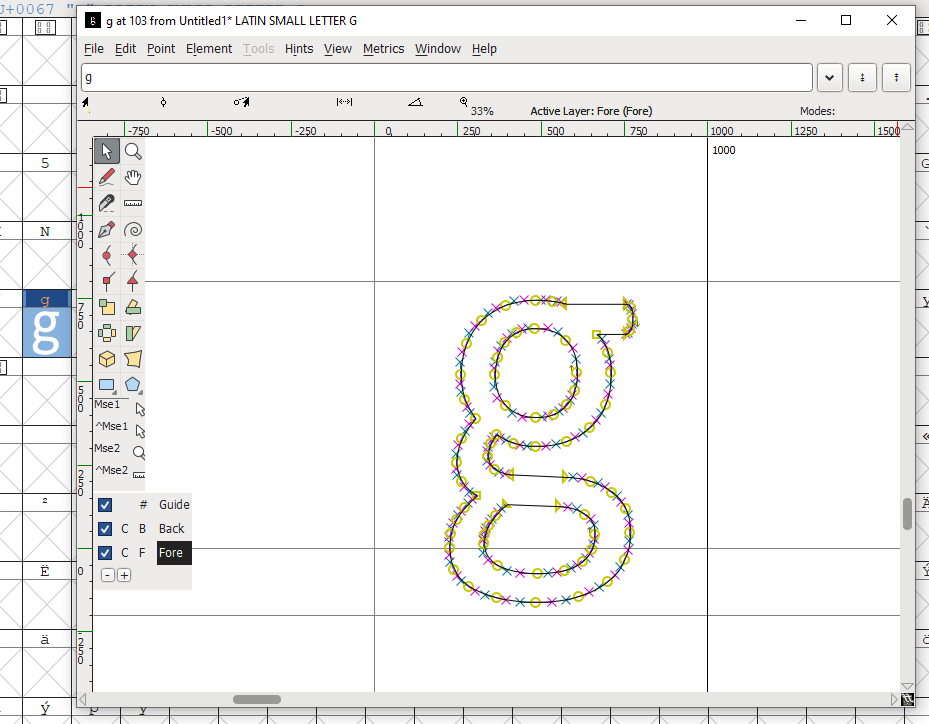Image resolution: width=929 pixels, height=724 pixels.
Task: Click the glyph name input field
Action: click(x=447, y=78)
